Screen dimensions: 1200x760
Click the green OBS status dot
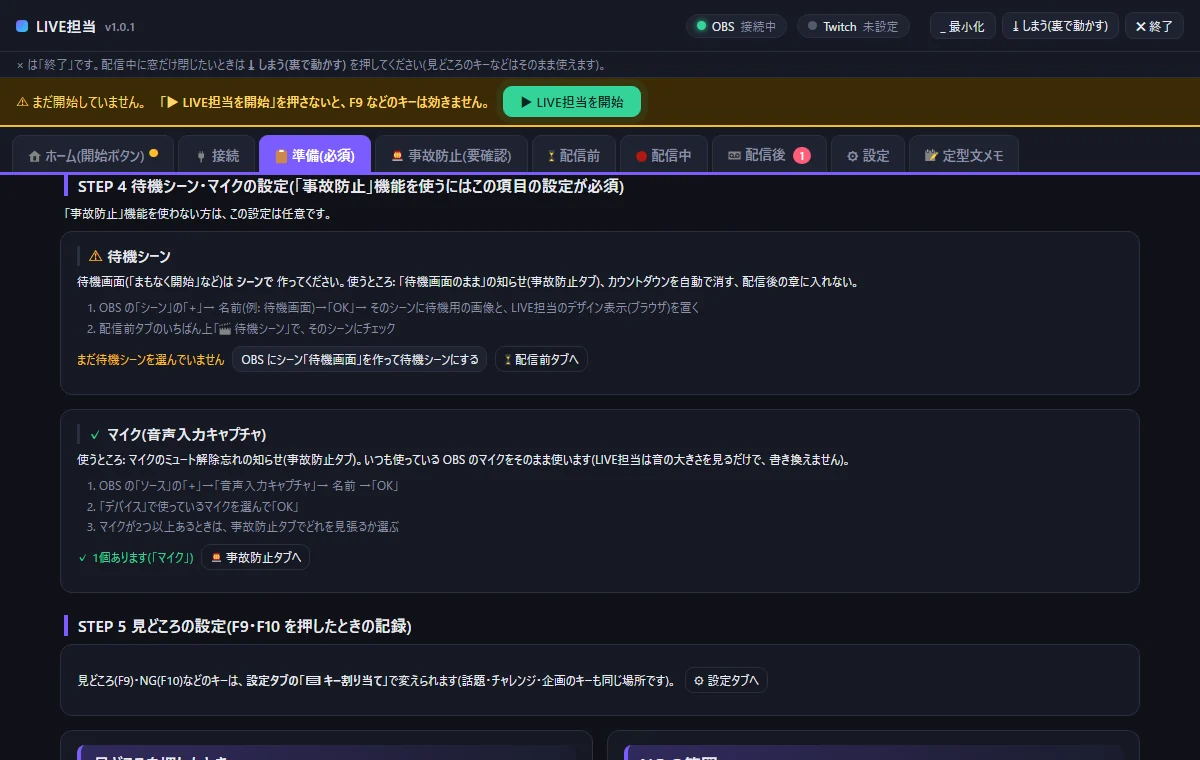pos(701,26)
